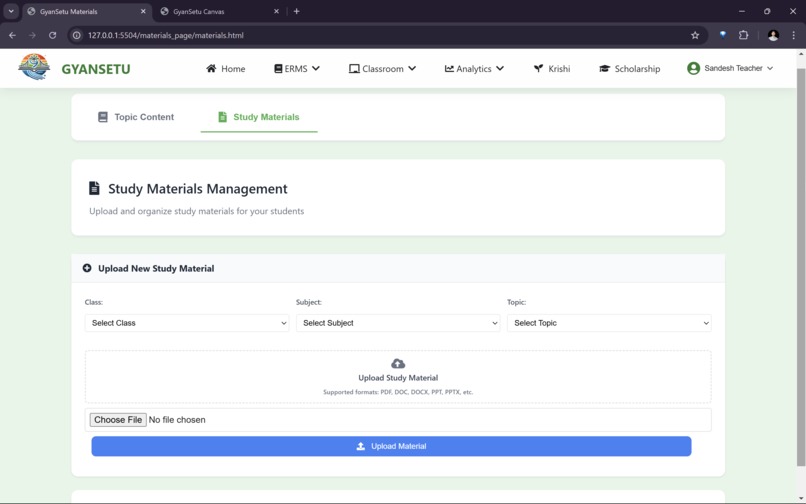Image resolution: width=806 pixels, height=504 pixels.
Task: Open the Select Topic dropdown
Action: coord(609,323)
